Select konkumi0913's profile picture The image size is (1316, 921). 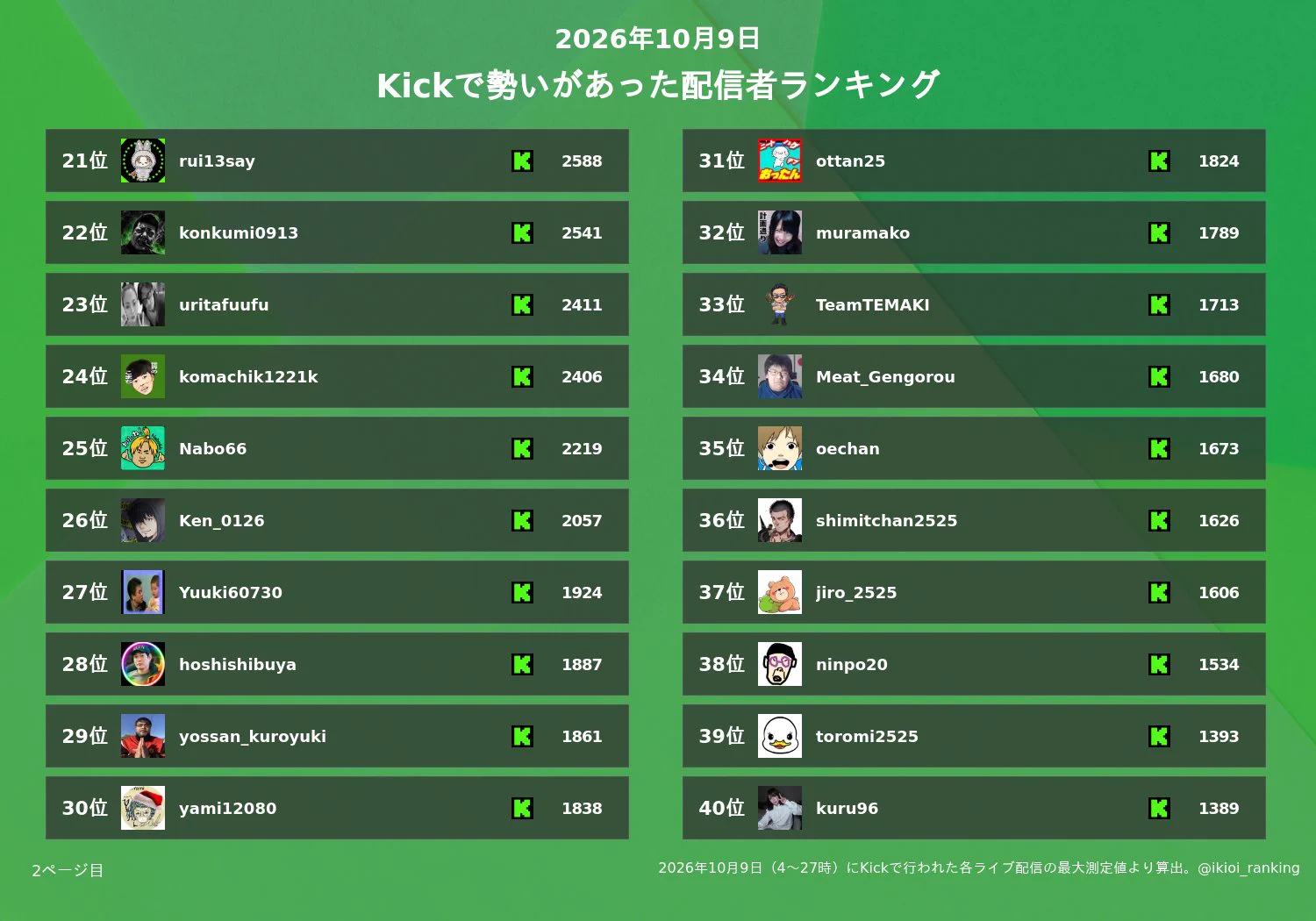pyautogui.click(x=143, y=232)
